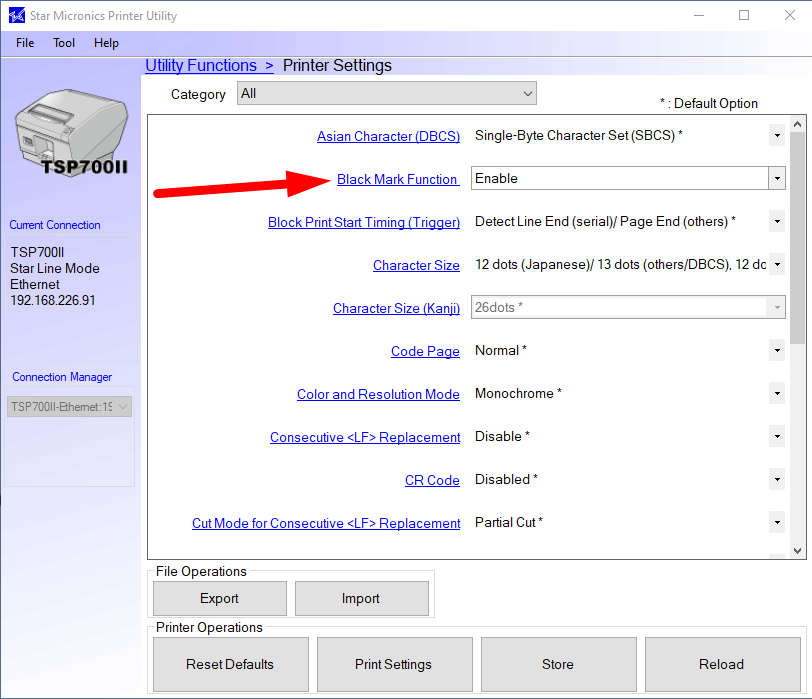Viewport: 812px width, 699px height.
Task: Click the Store button
Action: click(x=558, y=664)
